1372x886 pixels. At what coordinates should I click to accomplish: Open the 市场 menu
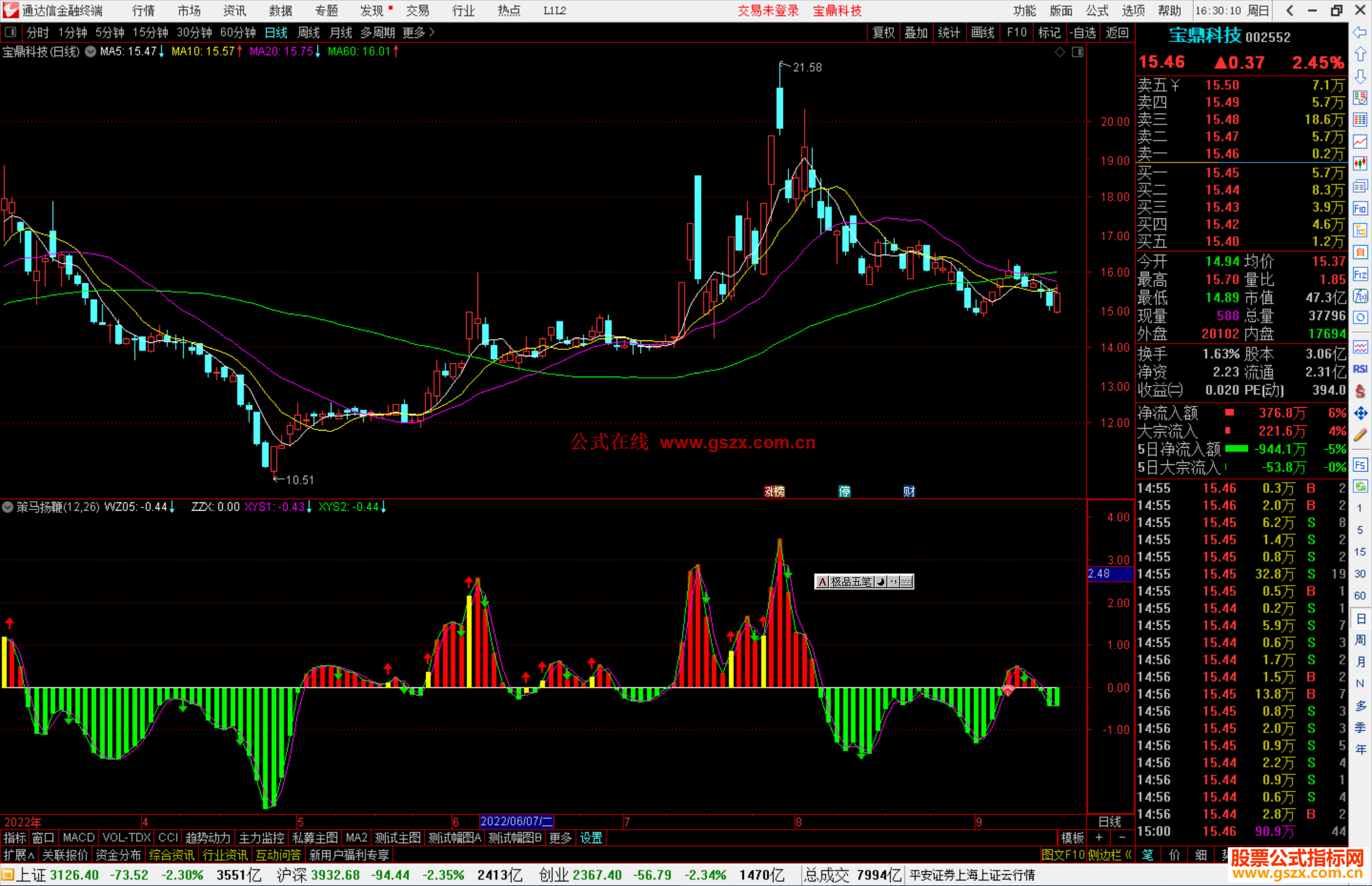tap(189, 10)
